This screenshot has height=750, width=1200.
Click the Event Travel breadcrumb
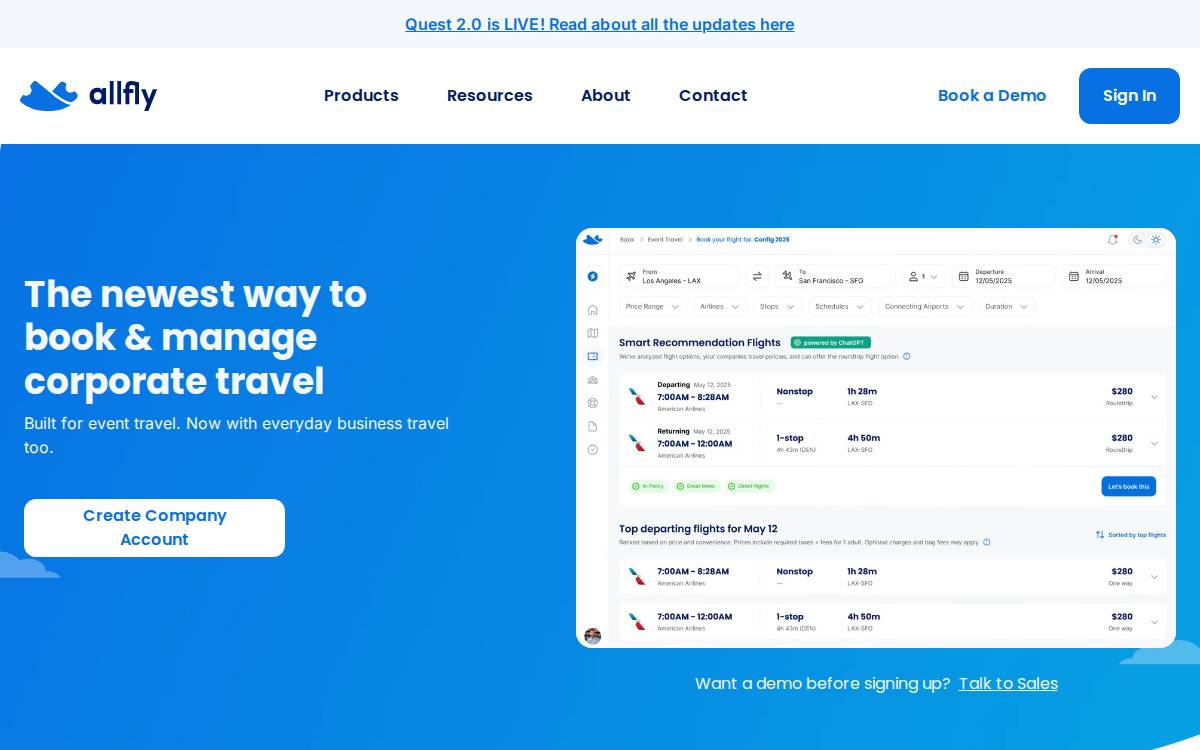(665, 240)
